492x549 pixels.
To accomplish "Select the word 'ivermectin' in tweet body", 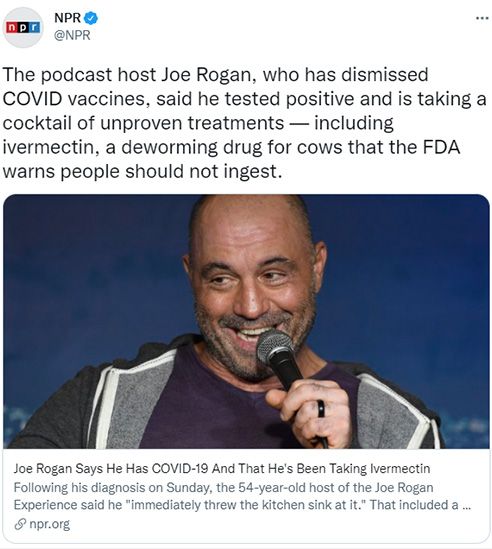I will point(49,147).
